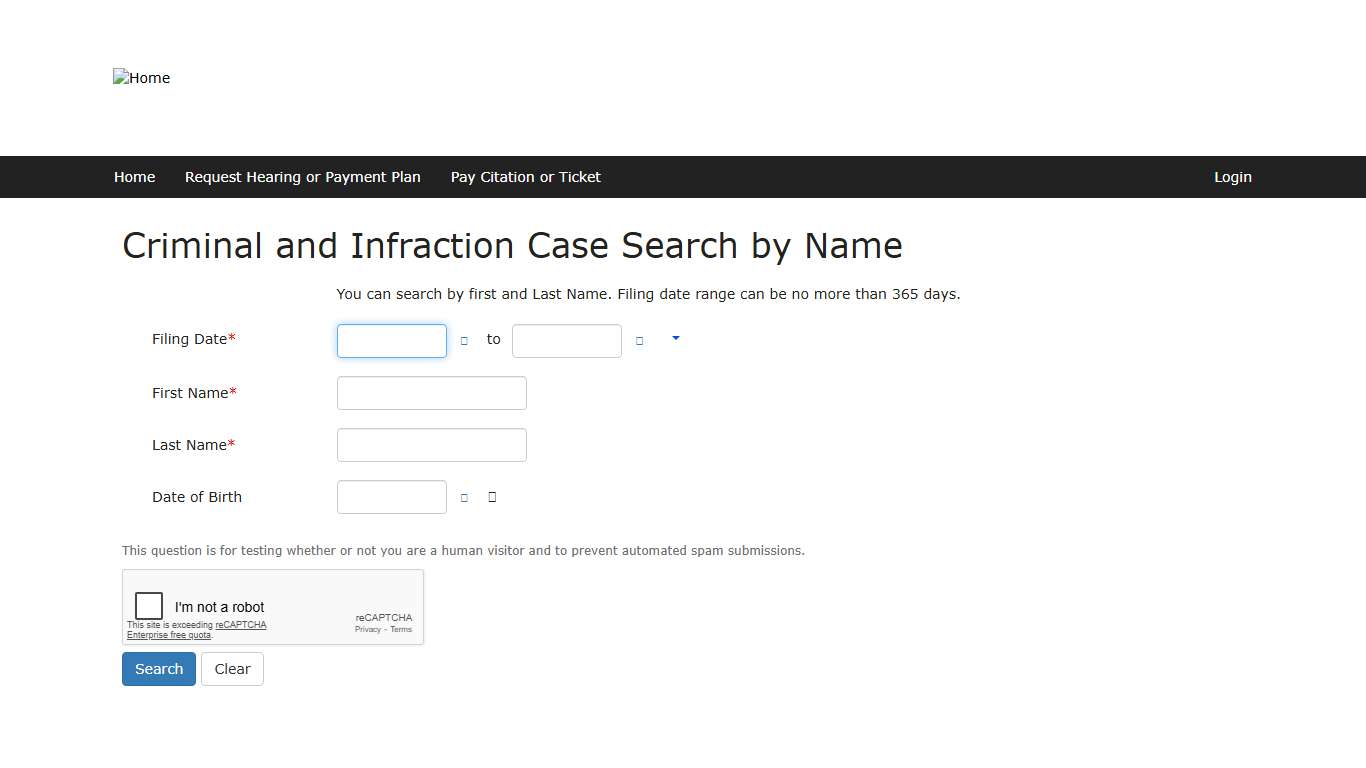Screen dimensions: 1366x768
Task: Open the calendar picker for Filing Date end
Action: [x=638, y=340]
